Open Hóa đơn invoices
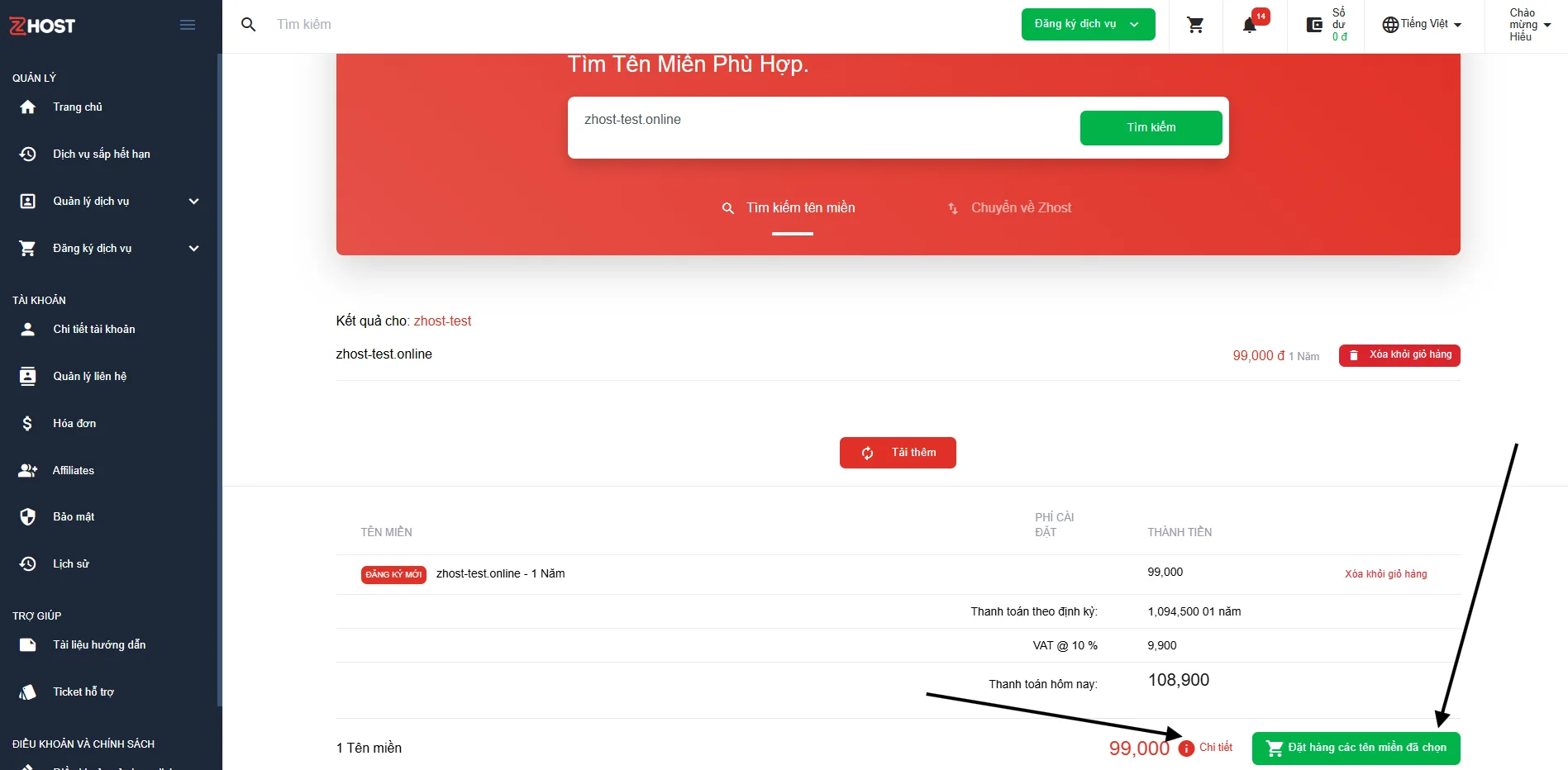 pos(74,424)
